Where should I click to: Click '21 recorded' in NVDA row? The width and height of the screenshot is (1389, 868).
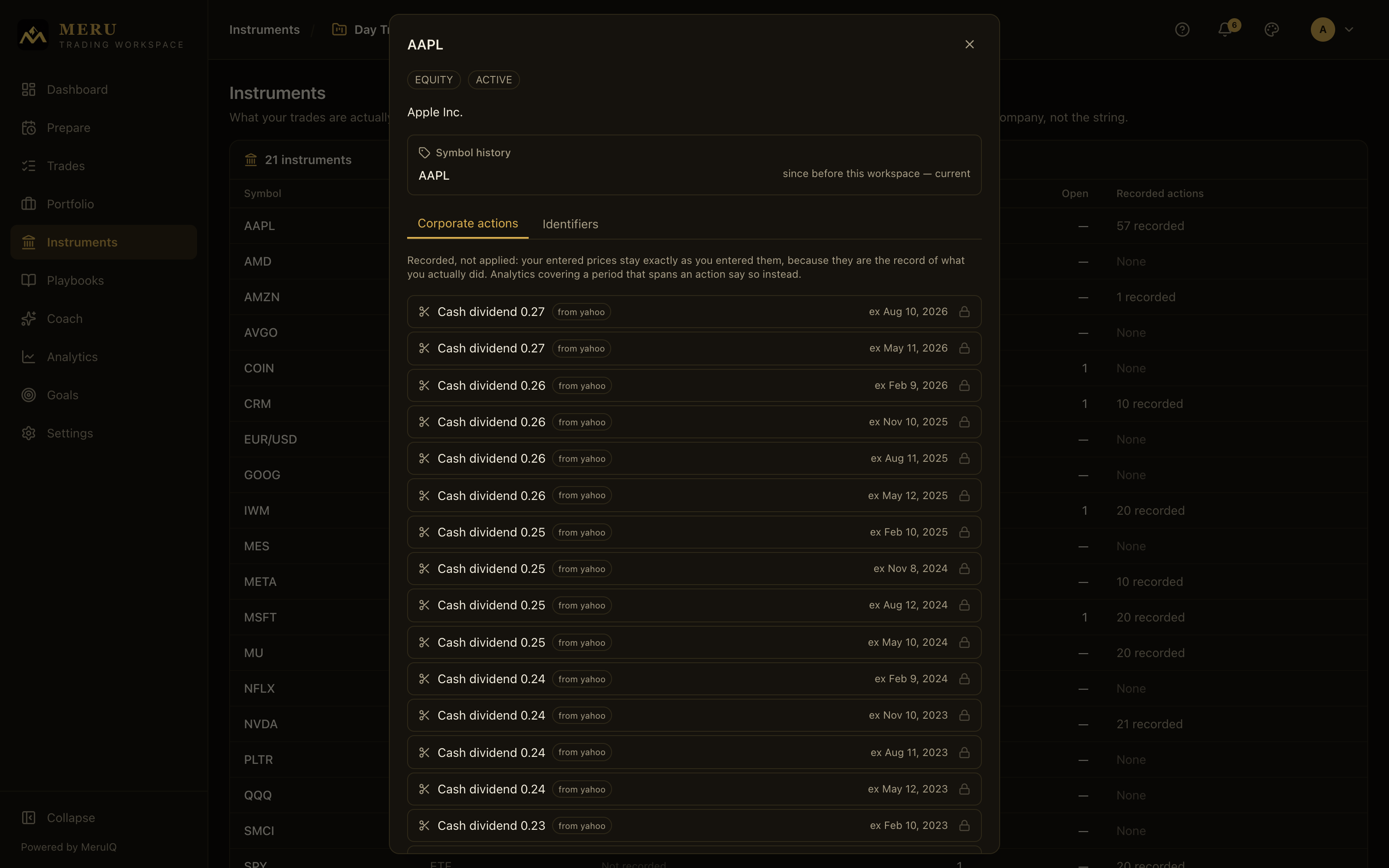click(x=1149, y=724)
